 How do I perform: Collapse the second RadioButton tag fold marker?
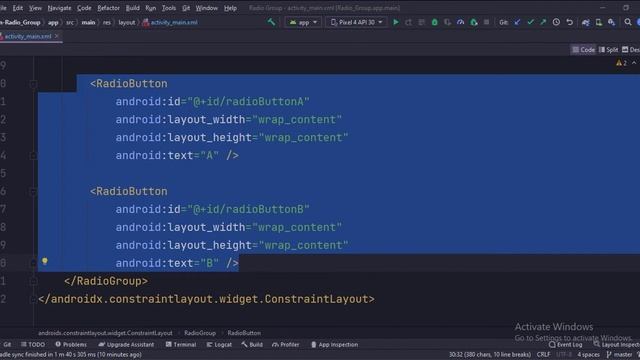point(33,191)
